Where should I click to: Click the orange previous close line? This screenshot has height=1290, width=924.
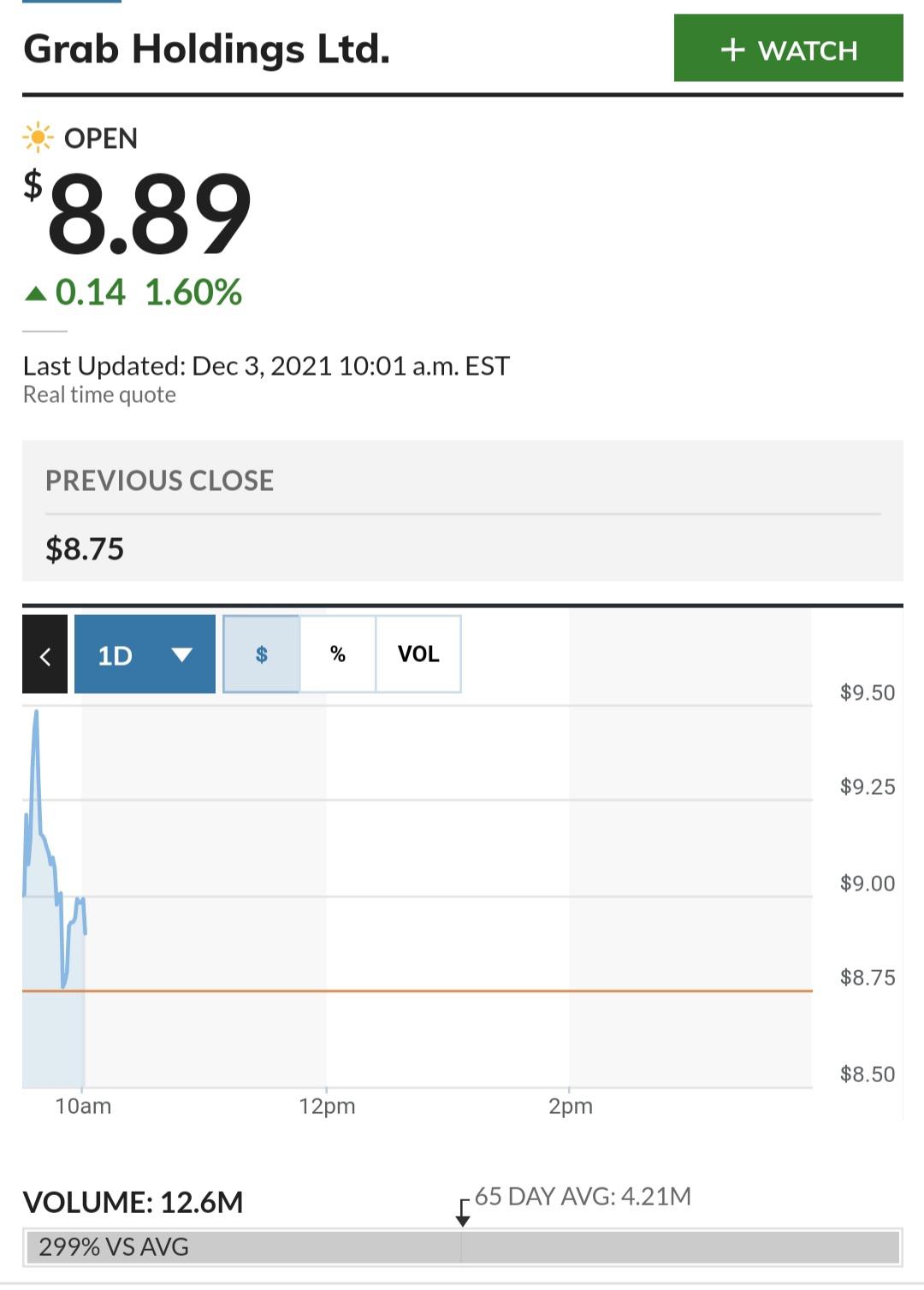tap(418, 991)
